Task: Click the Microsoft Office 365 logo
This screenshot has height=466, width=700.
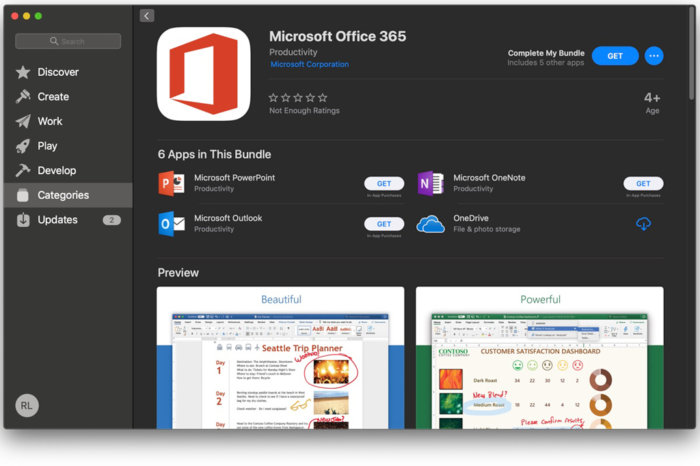Action: (x=204, y=74)
